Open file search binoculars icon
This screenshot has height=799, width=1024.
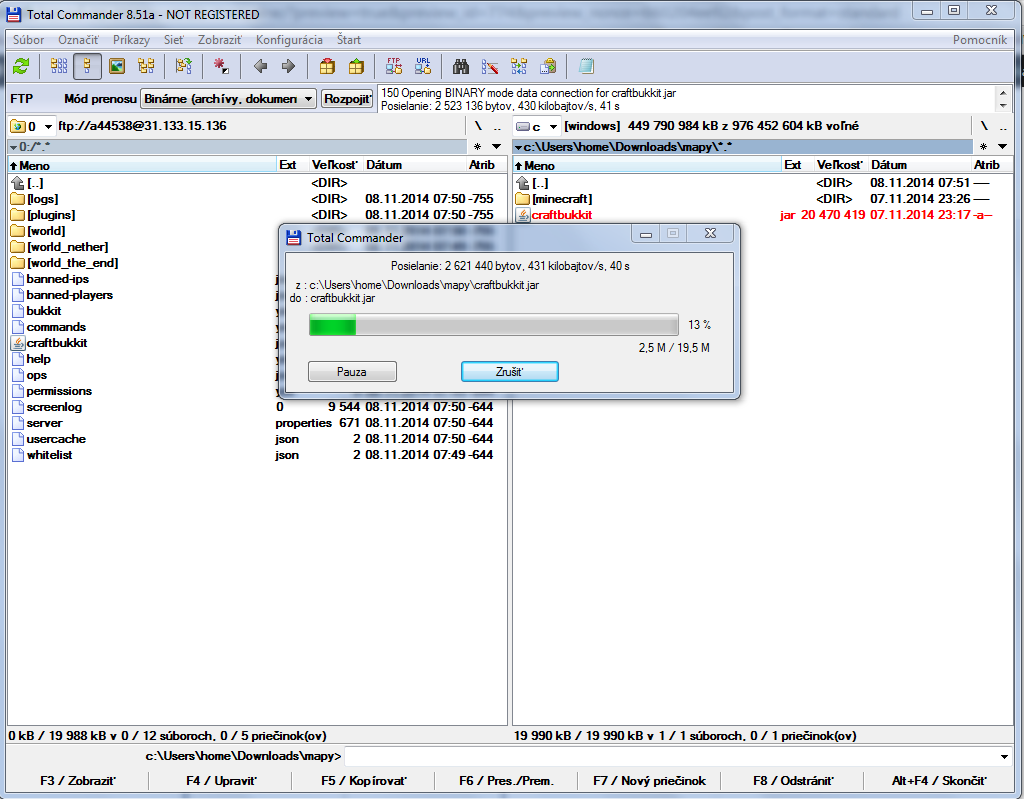coord(461,66)
